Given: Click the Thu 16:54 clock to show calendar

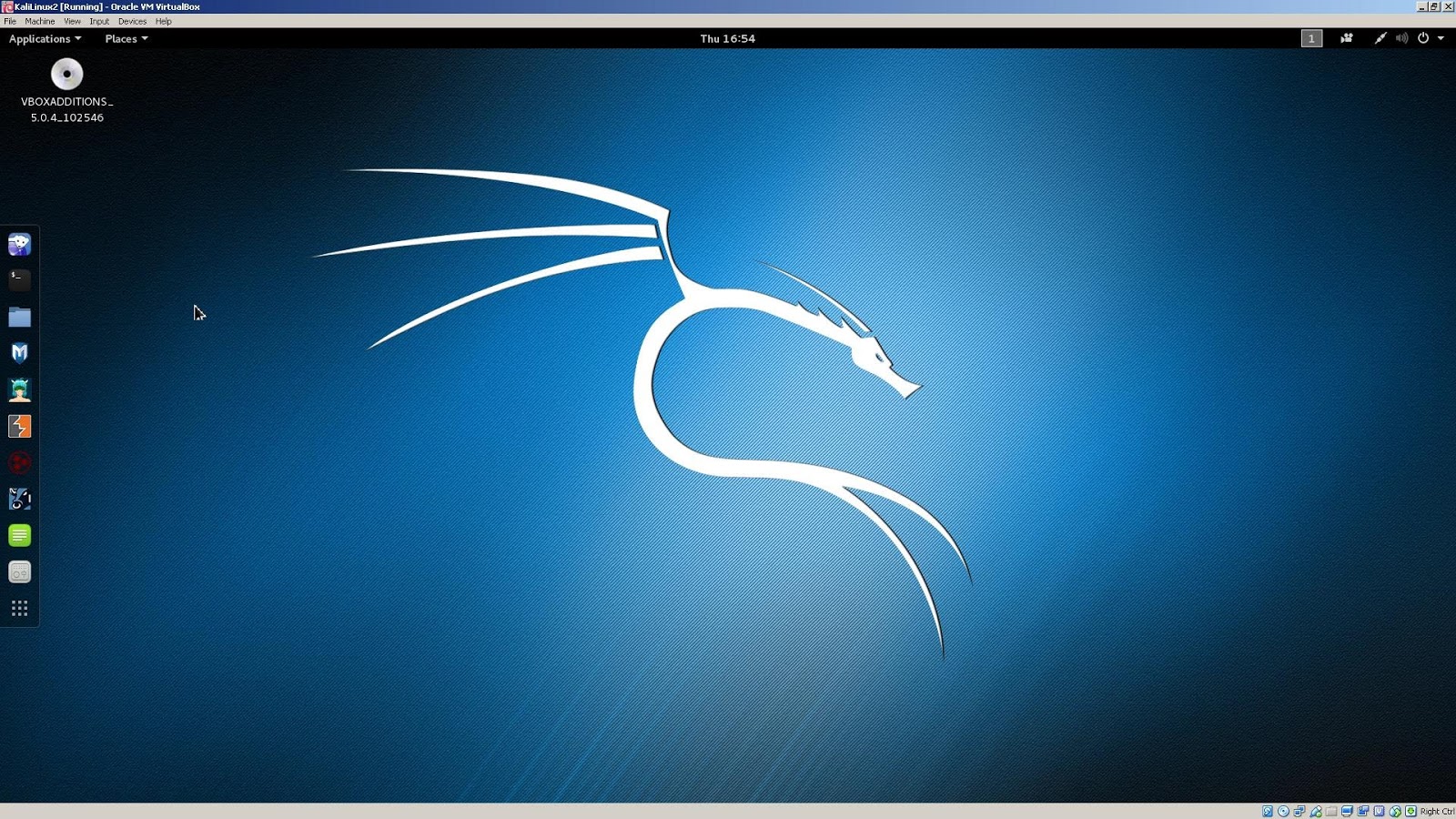Looking at the screenshot, I should click(728, 38).
